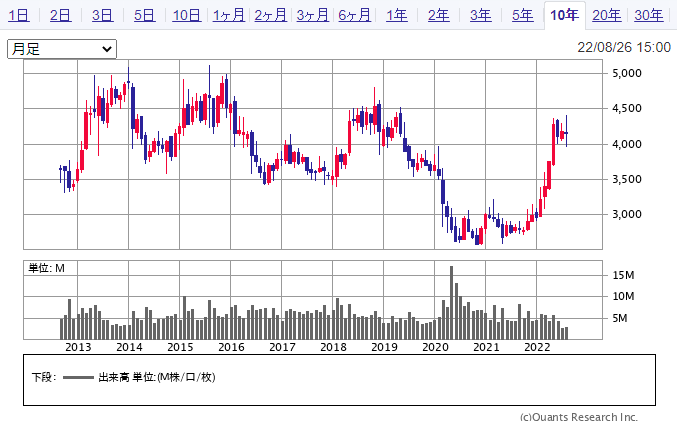Click the 2014 year axis label
This screenshot has width=677, height=428.
pos(129,347)
